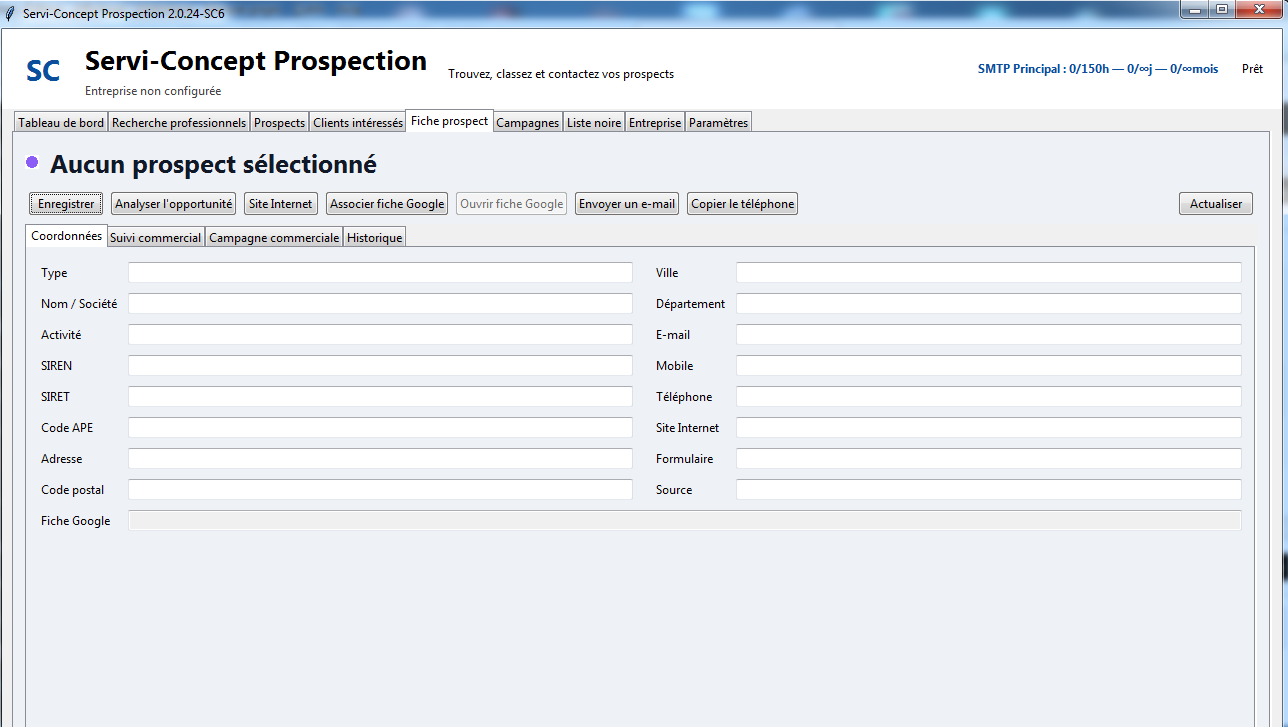Open the Historique sub-tab
1288x727 pixels.
tap(375, 238)
